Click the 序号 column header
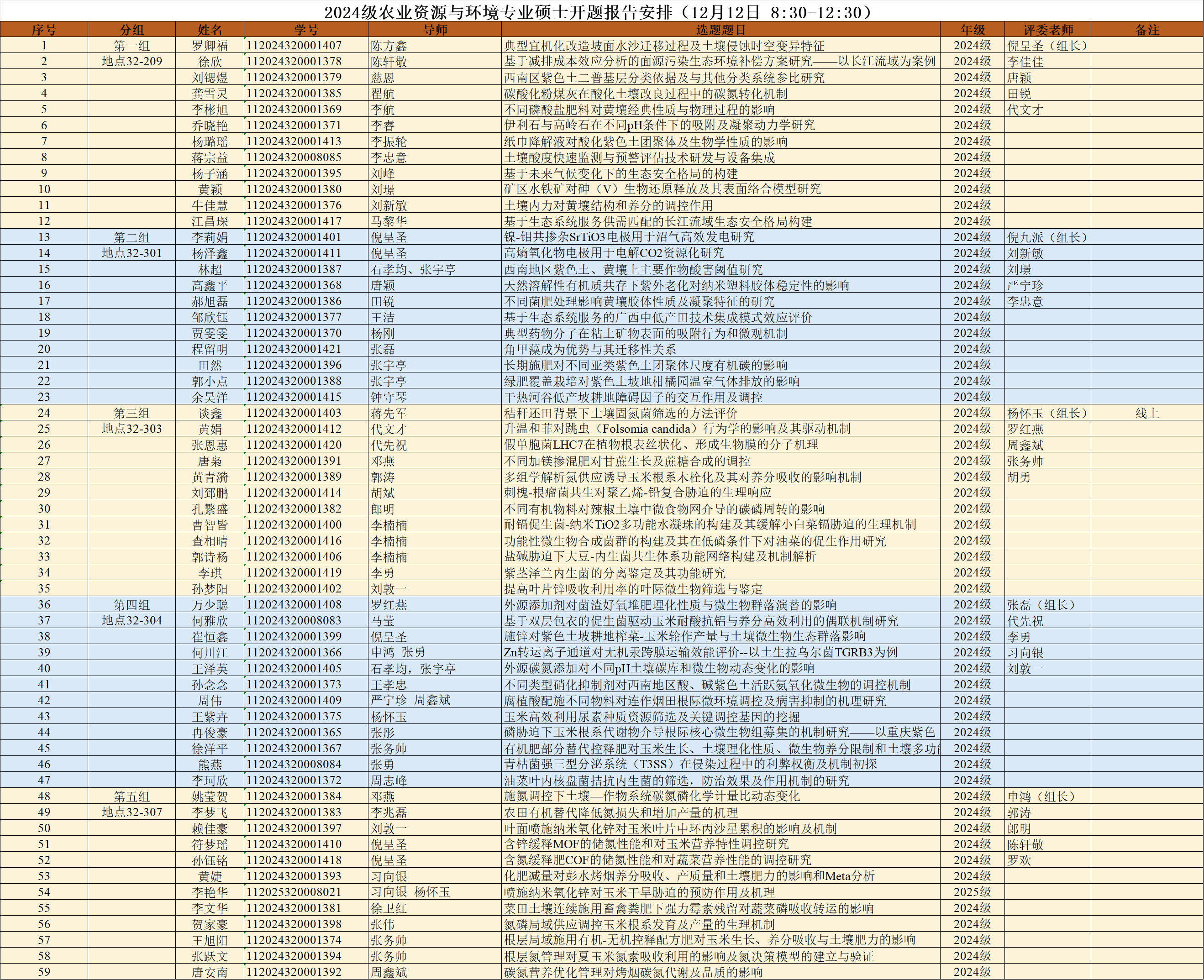 click(43, 29)
